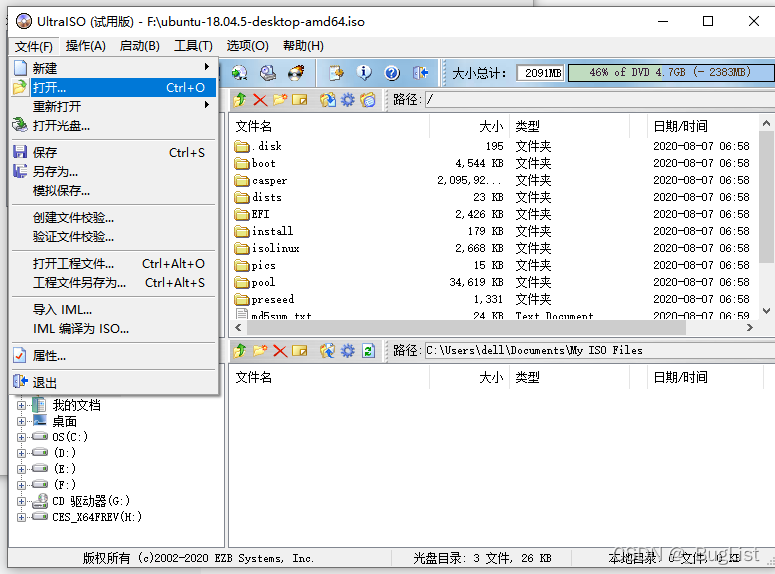Expand the (E:) drive node

21,469
